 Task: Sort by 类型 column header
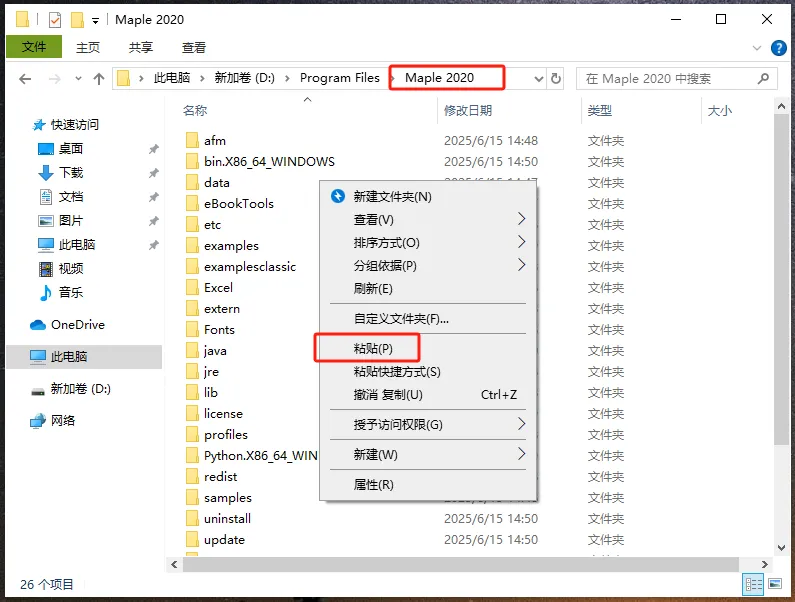click(x=600, y=111)
